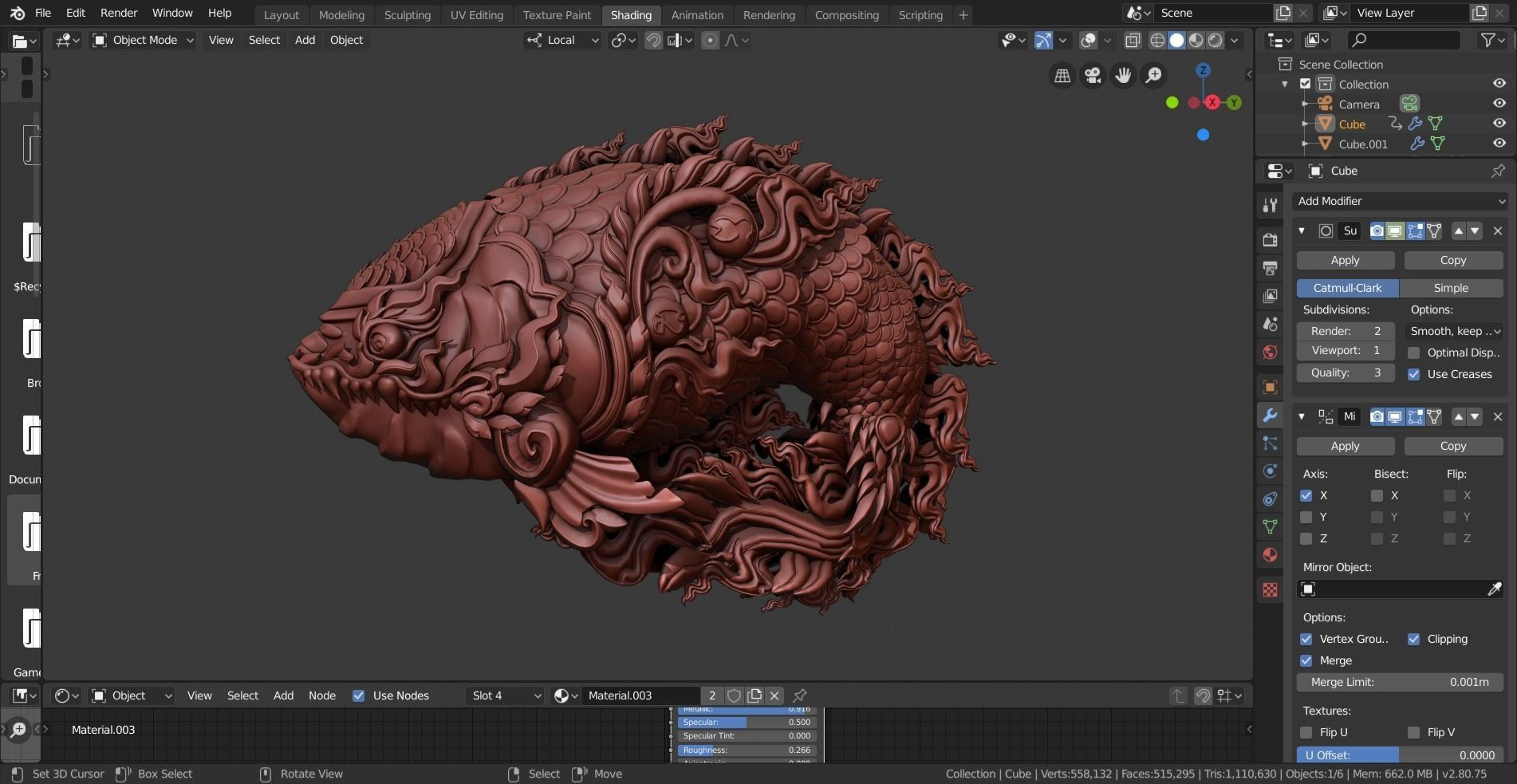Open the Node menu in shader editor
Viewport: 1517px width, 784px height.
tap(322, 695)
